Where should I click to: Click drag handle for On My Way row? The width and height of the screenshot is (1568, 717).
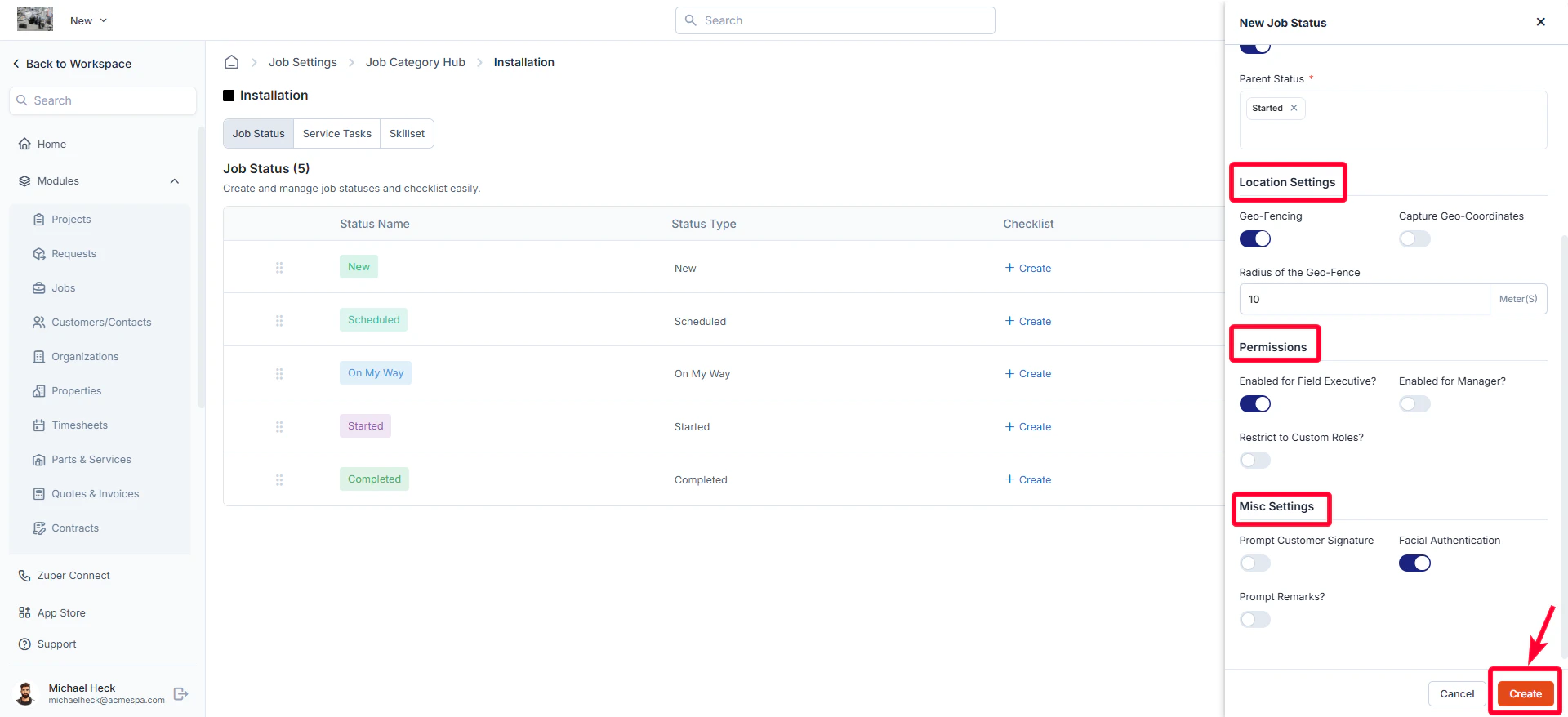279,374
